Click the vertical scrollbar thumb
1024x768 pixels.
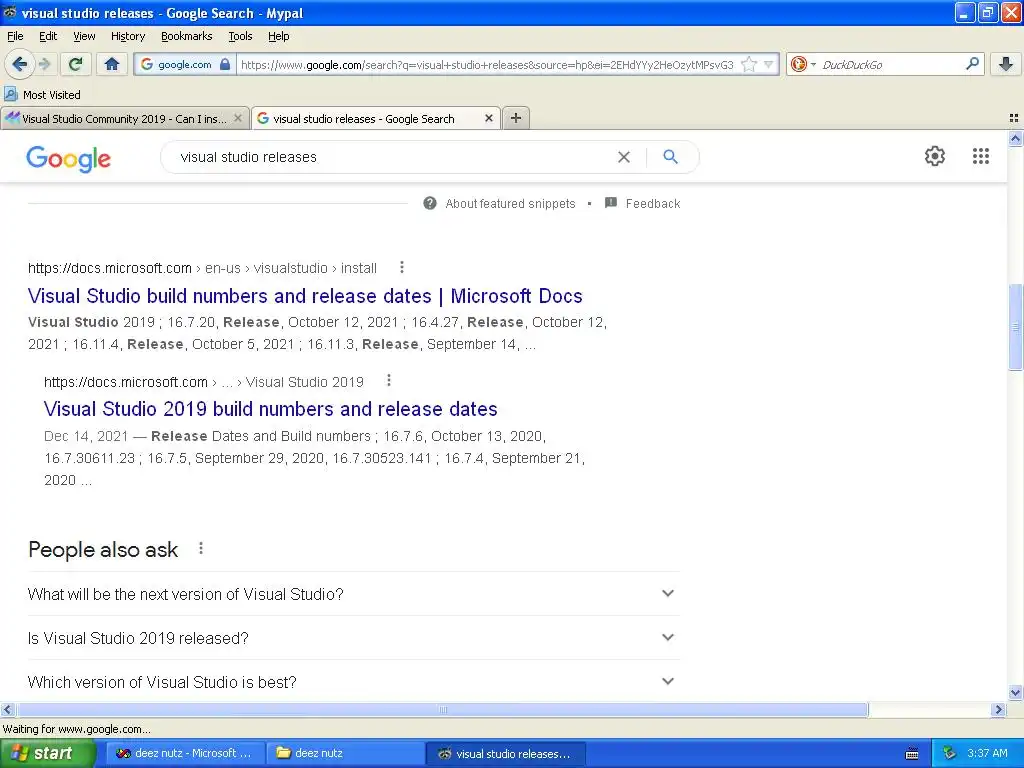click(1015, 327)
